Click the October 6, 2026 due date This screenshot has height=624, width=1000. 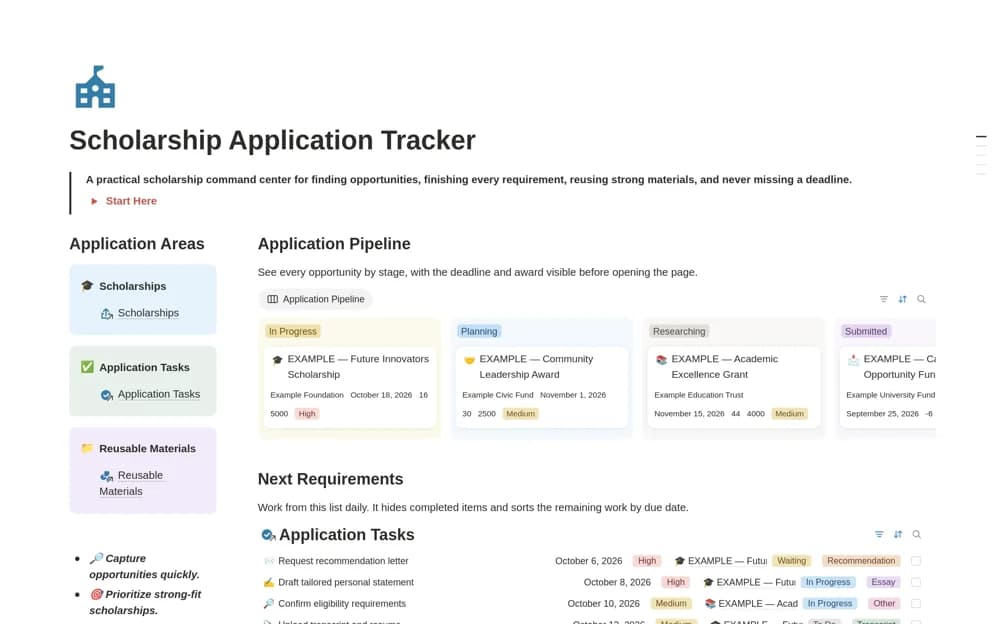coord(589,561)
